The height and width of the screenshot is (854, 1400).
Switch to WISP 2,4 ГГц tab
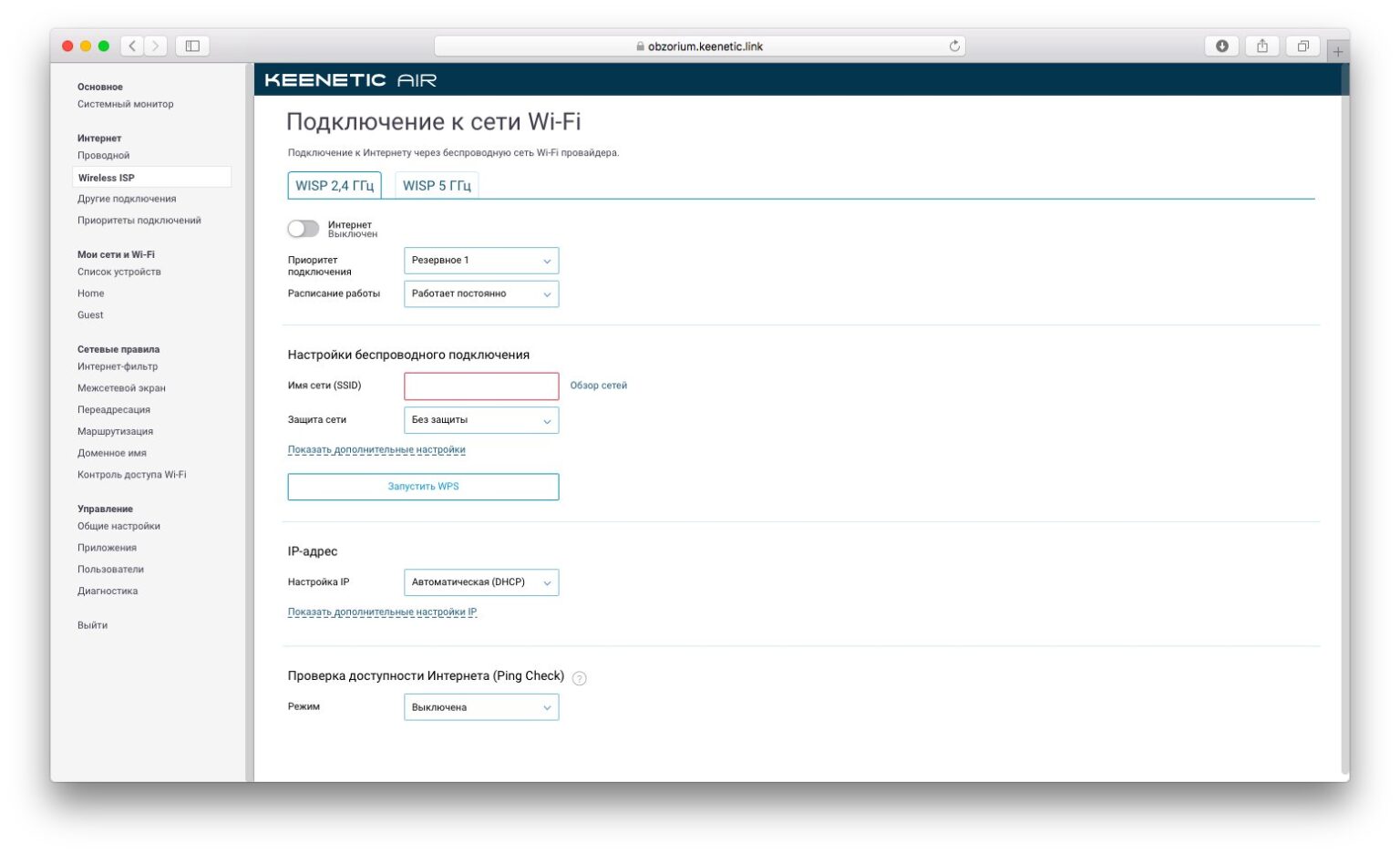[x=335, y=185]
